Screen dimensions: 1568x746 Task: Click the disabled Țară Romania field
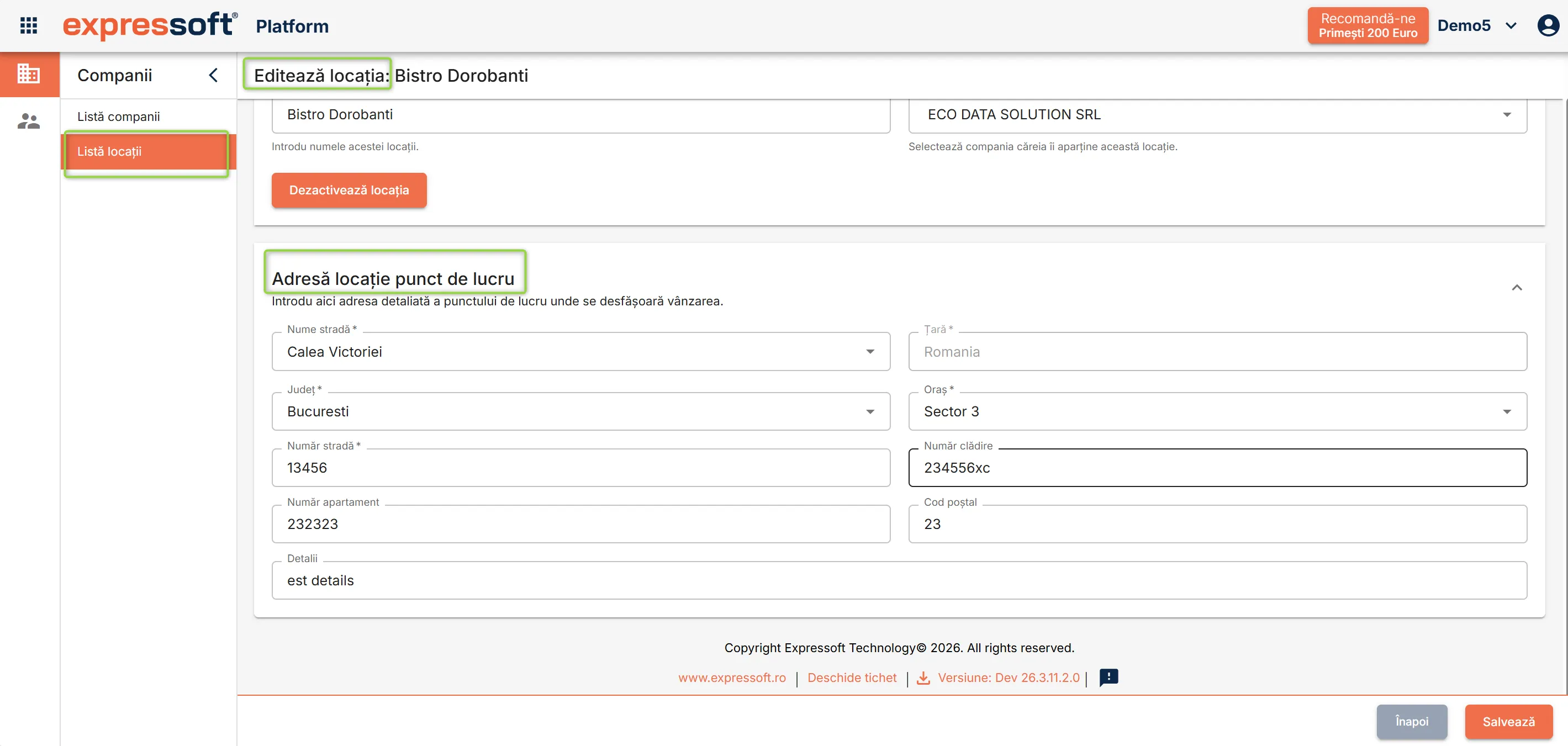[x=1217, y=352]
